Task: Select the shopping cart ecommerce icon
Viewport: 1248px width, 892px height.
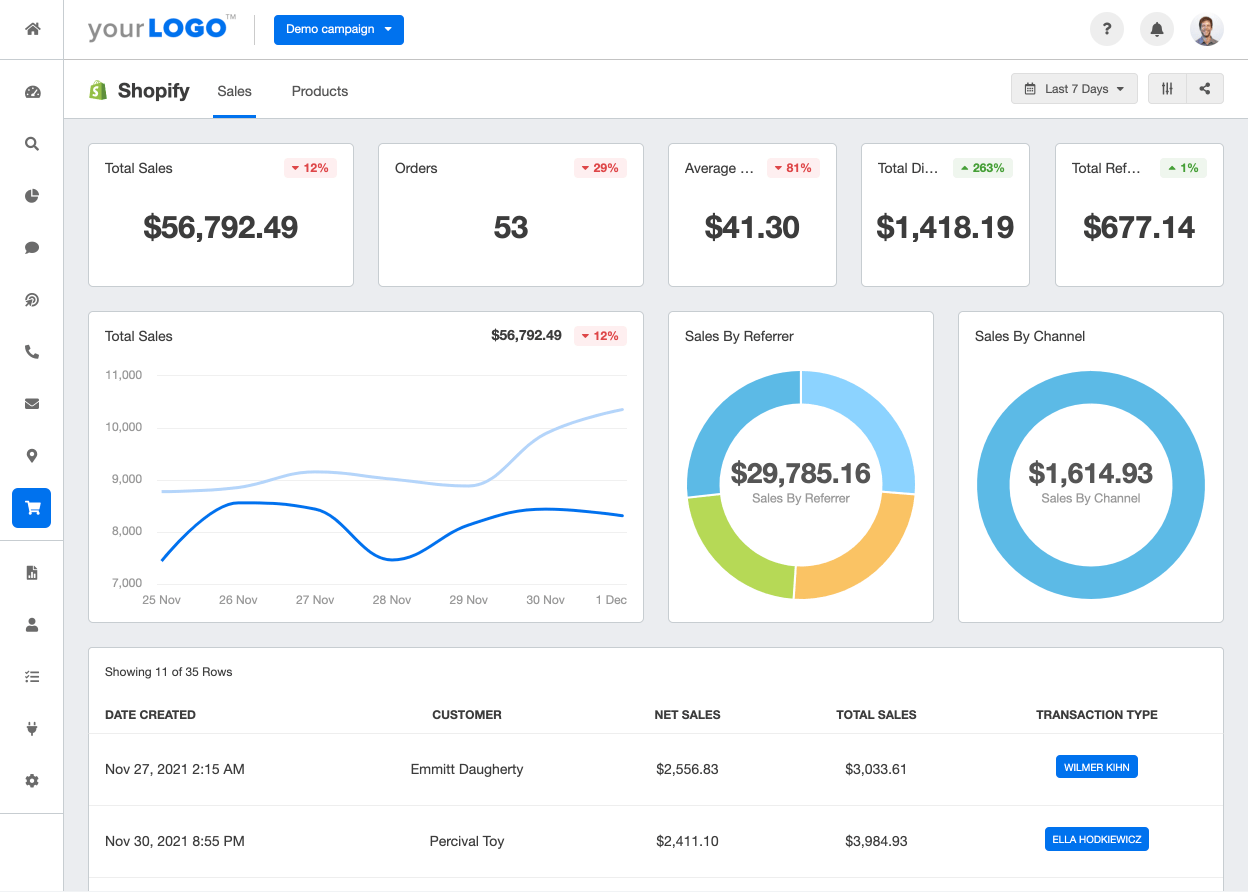Action: click(32, 508)
